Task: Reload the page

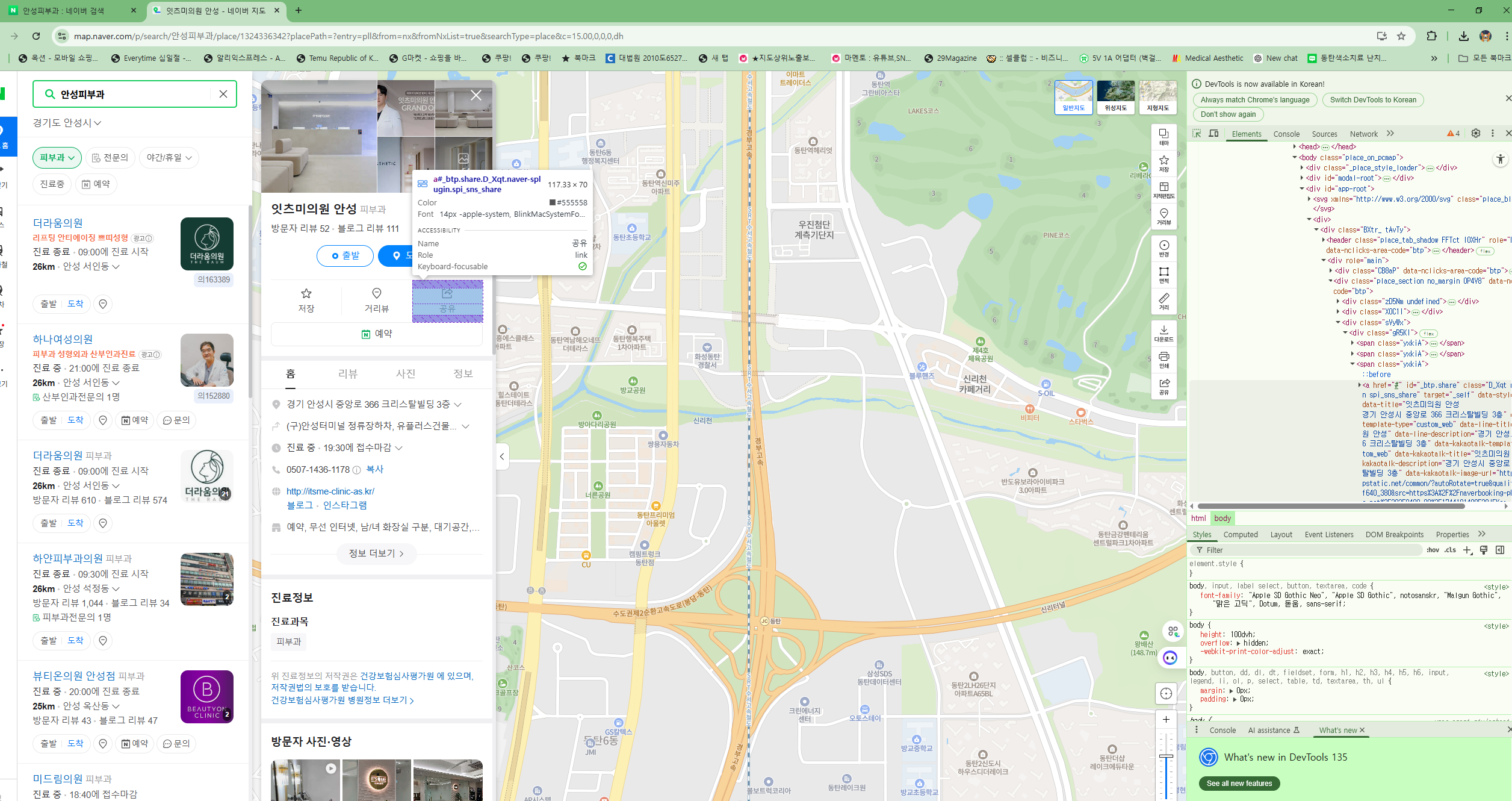Action: pos(36,36)
